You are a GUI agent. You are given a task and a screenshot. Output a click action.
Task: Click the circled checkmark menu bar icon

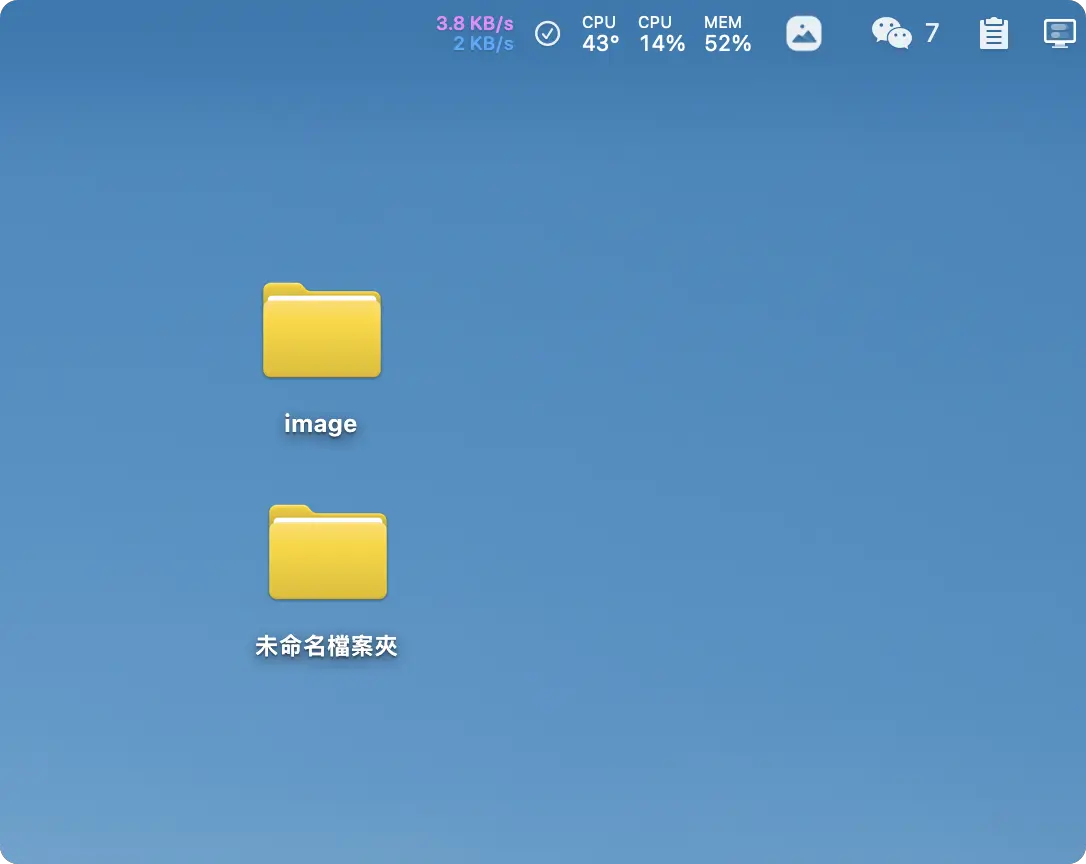pos(547,33)
